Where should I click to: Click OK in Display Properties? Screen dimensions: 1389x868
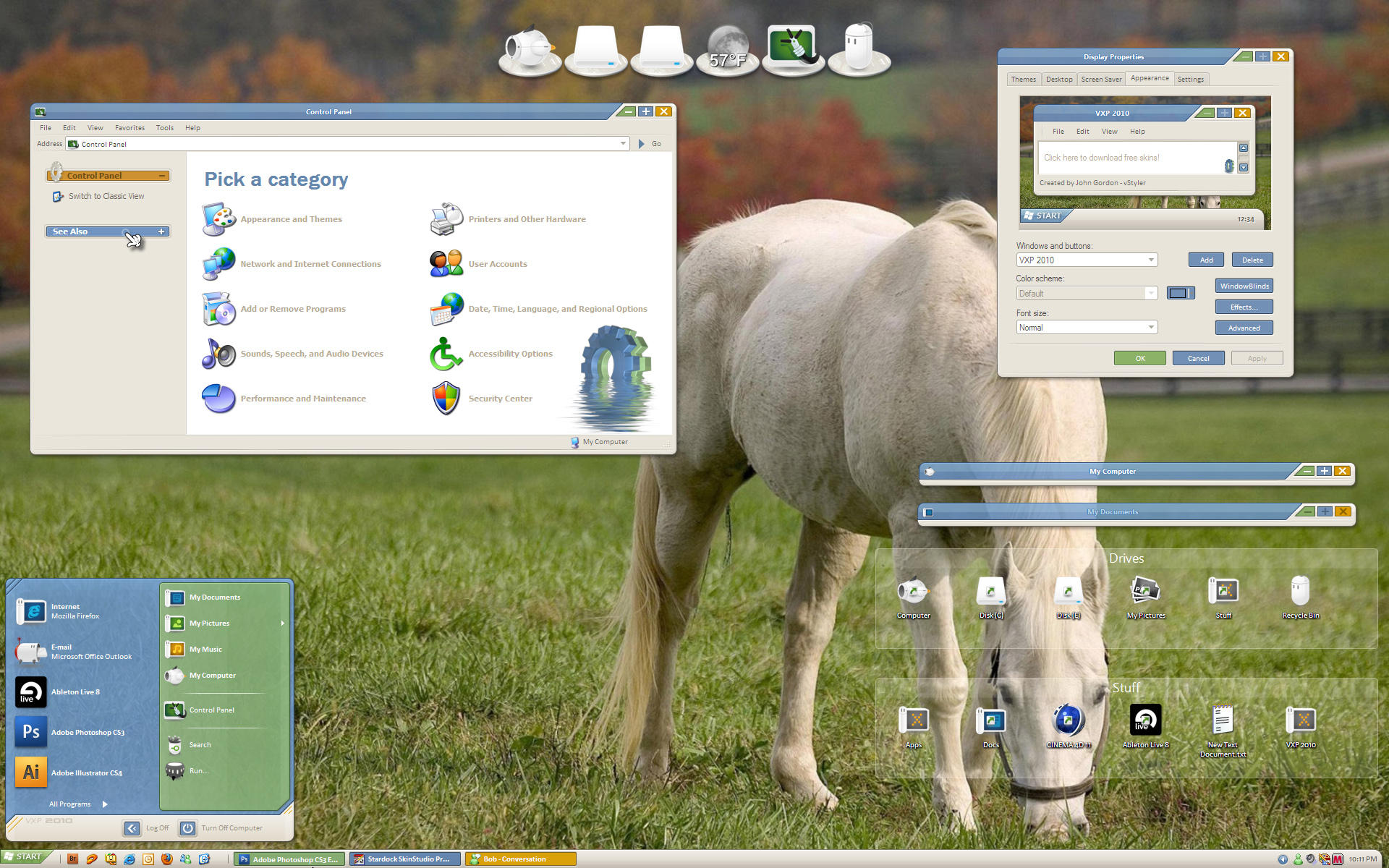point(1140,358)
